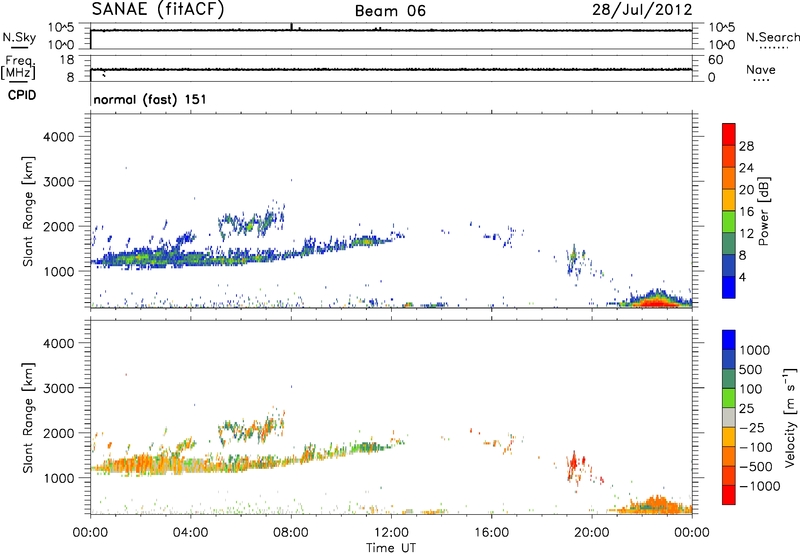The width and height of the screenshot is (800, 554).
Task: Click the 'CPID' label
Action: click(x=22, y=95)
